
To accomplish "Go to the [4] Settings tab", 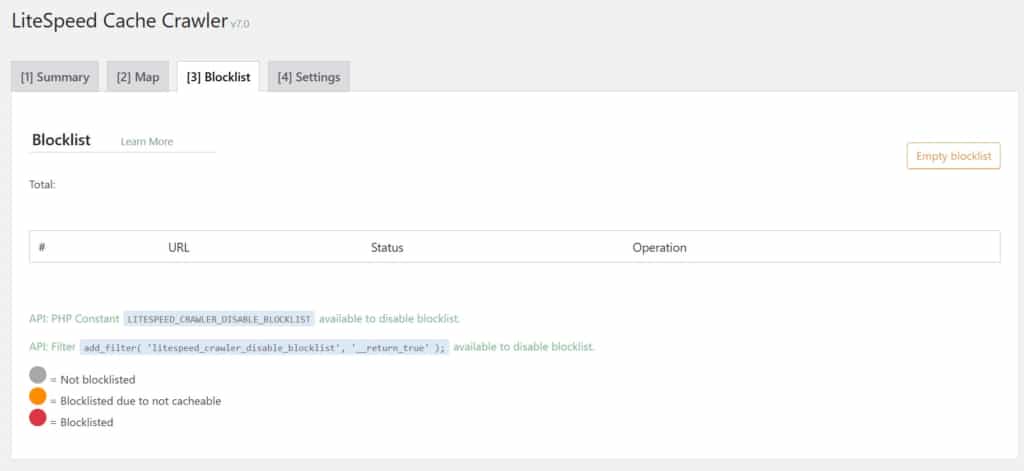I will pos(309,76).
